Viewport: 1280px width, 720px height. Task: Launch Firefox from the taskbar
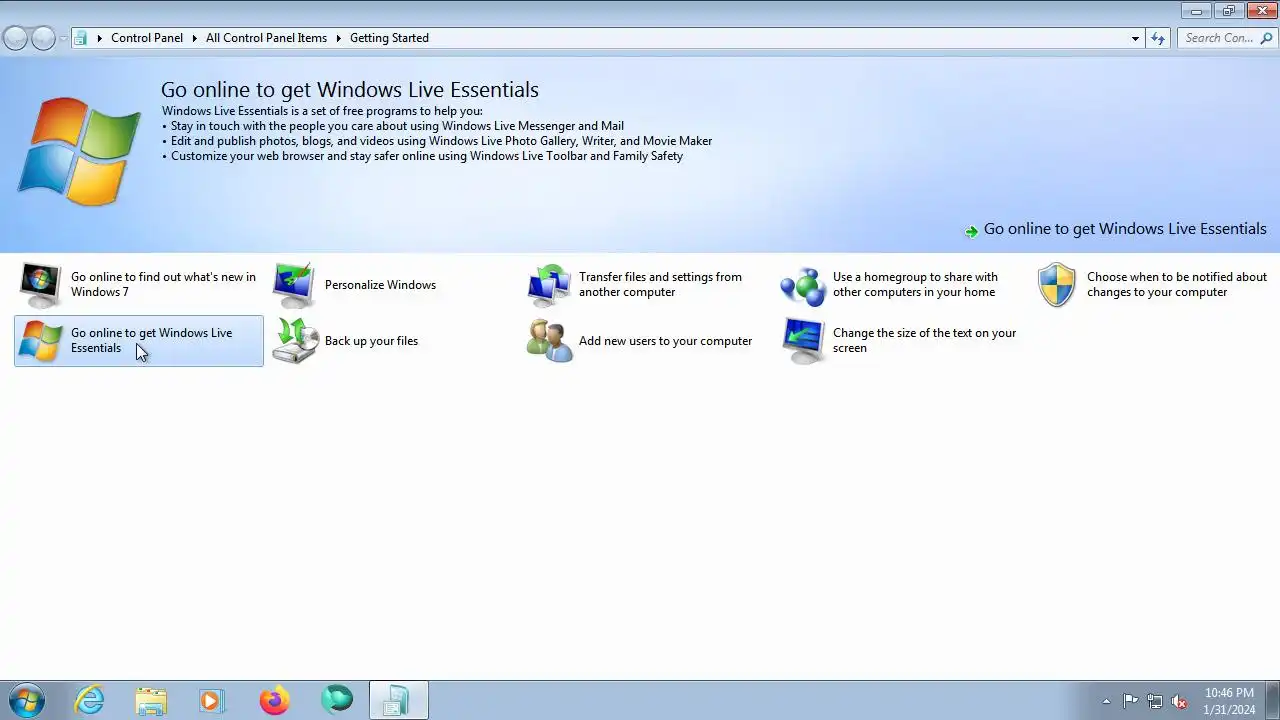(274, 700)
